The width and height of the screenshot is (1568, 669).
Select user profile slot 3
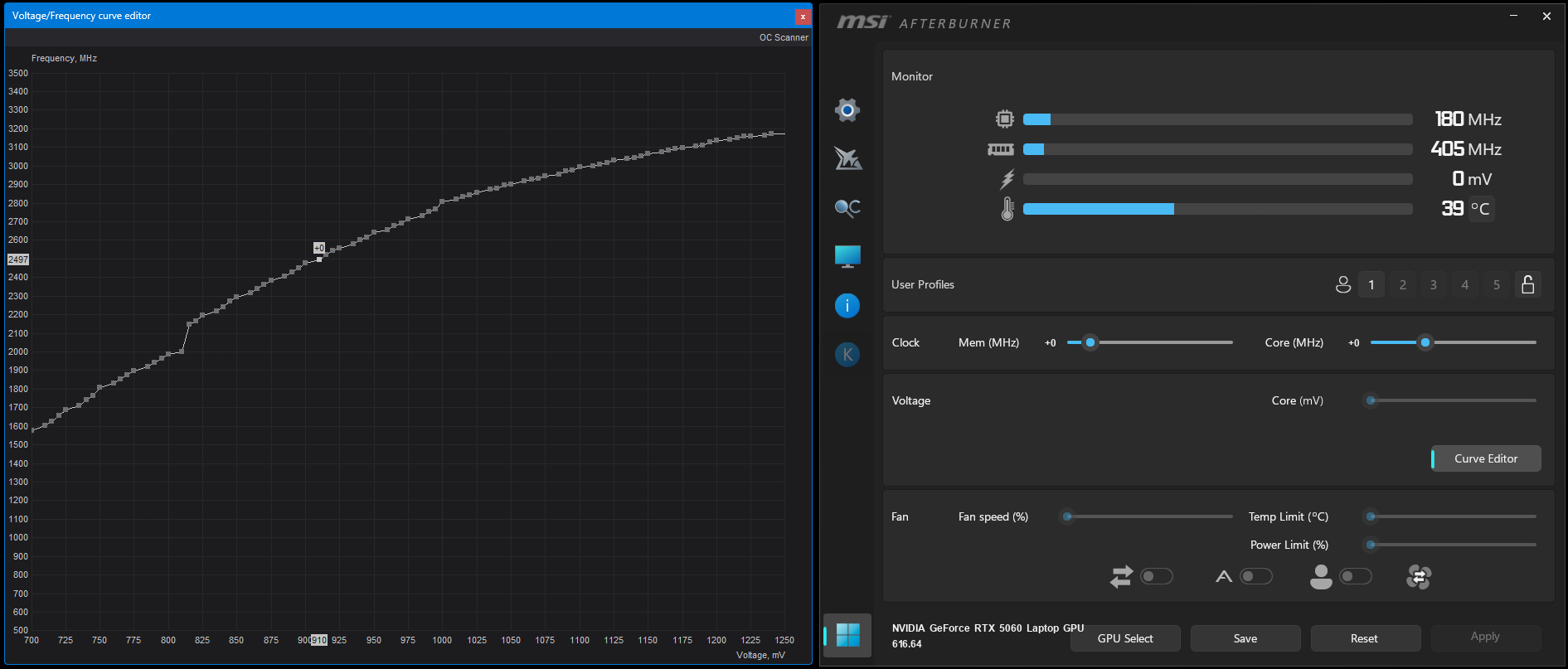pos(1434,284)
